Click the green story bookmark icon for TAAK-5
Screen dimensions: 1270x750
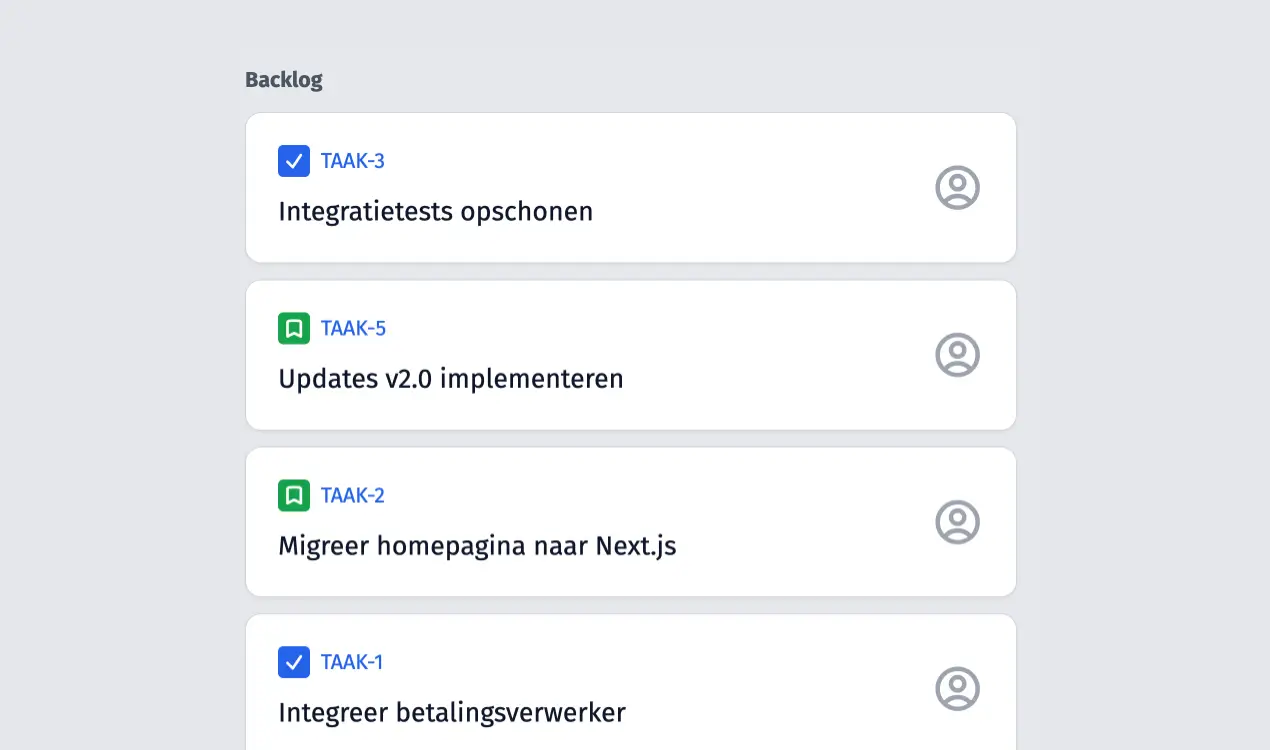point(294,328)
